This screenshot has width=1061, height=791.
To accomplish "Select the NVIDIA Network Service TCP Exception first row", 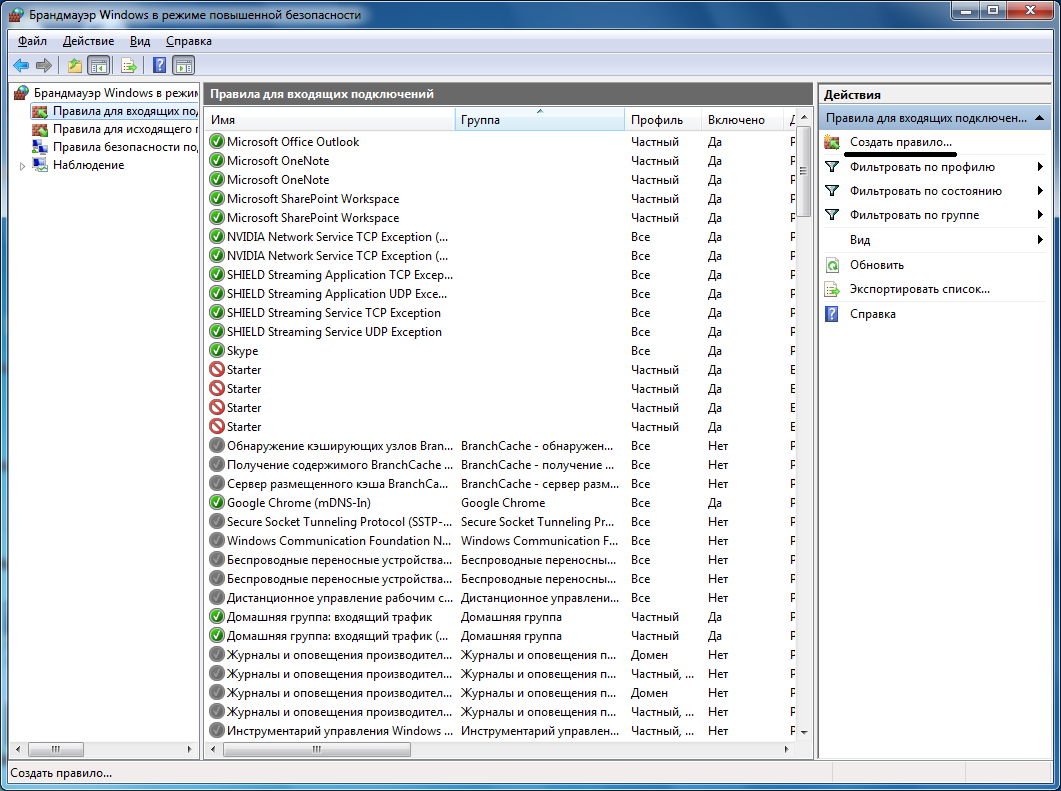I will pos(501,237).
